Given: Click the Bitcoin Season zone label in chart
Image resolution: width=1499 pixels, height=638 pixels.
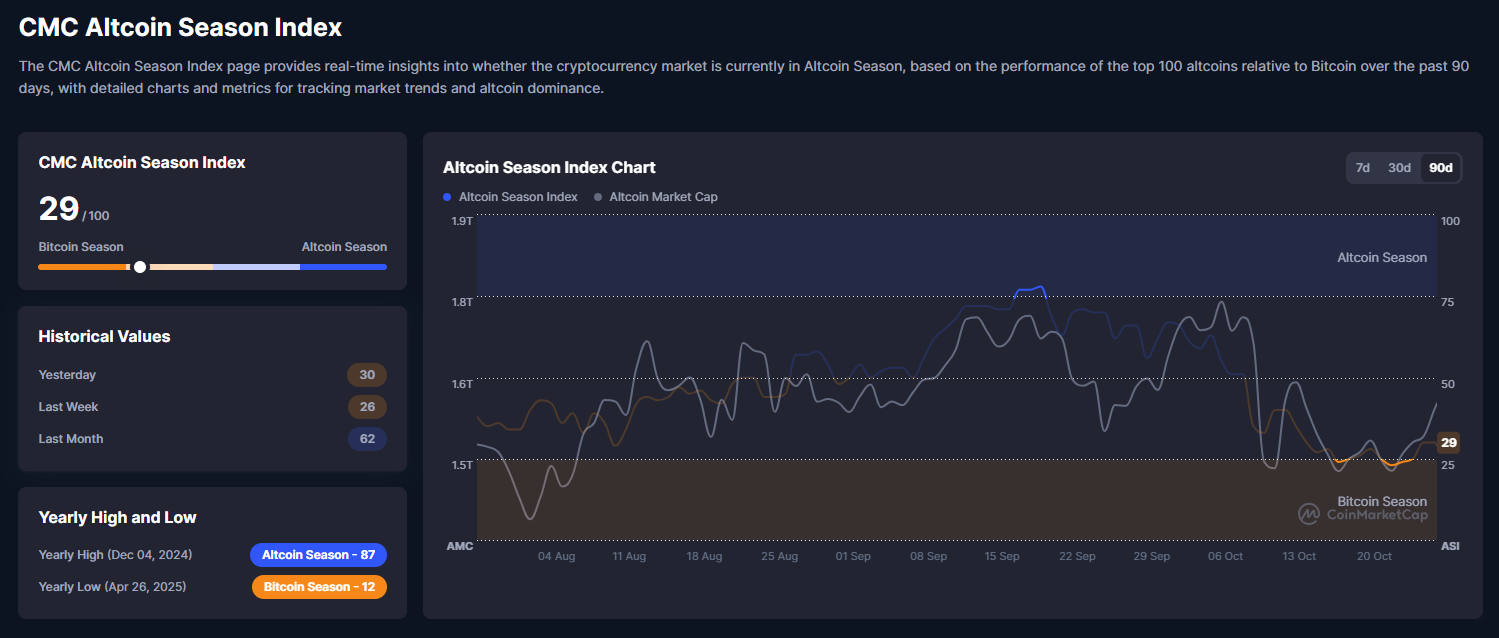Looking at the screenshot, I should coord(1382,501).
